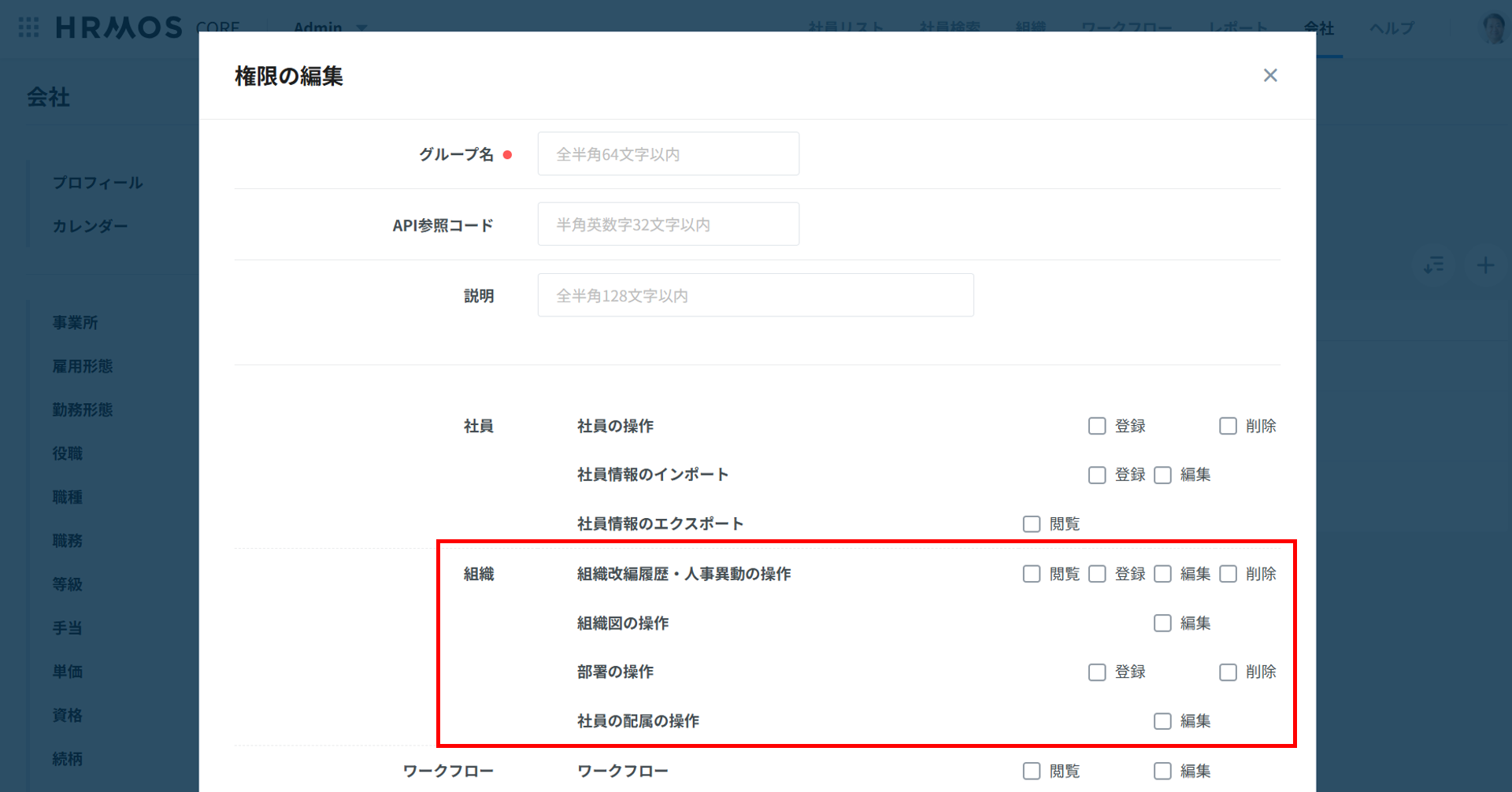Enable 登録 checkbox for 社員の操作

click(1097, 426)
